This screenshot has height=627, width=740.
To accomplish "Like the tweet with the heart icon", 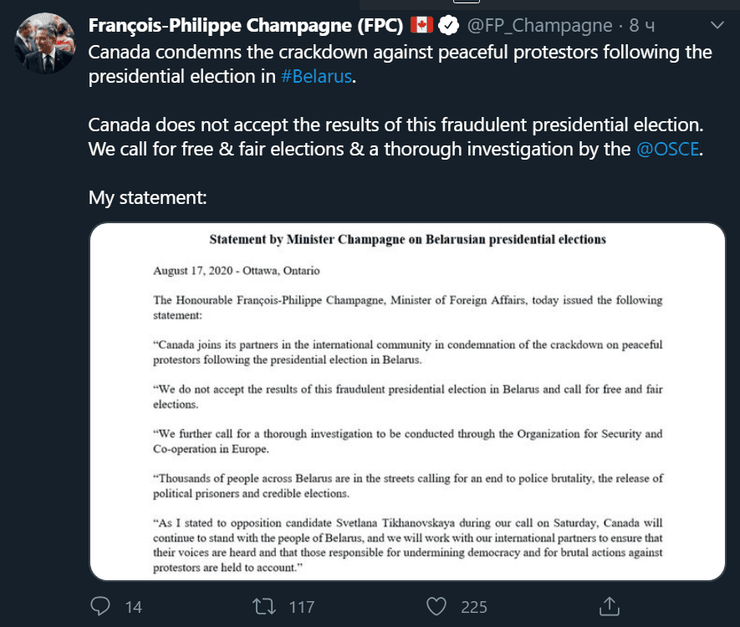I will 436,606.
